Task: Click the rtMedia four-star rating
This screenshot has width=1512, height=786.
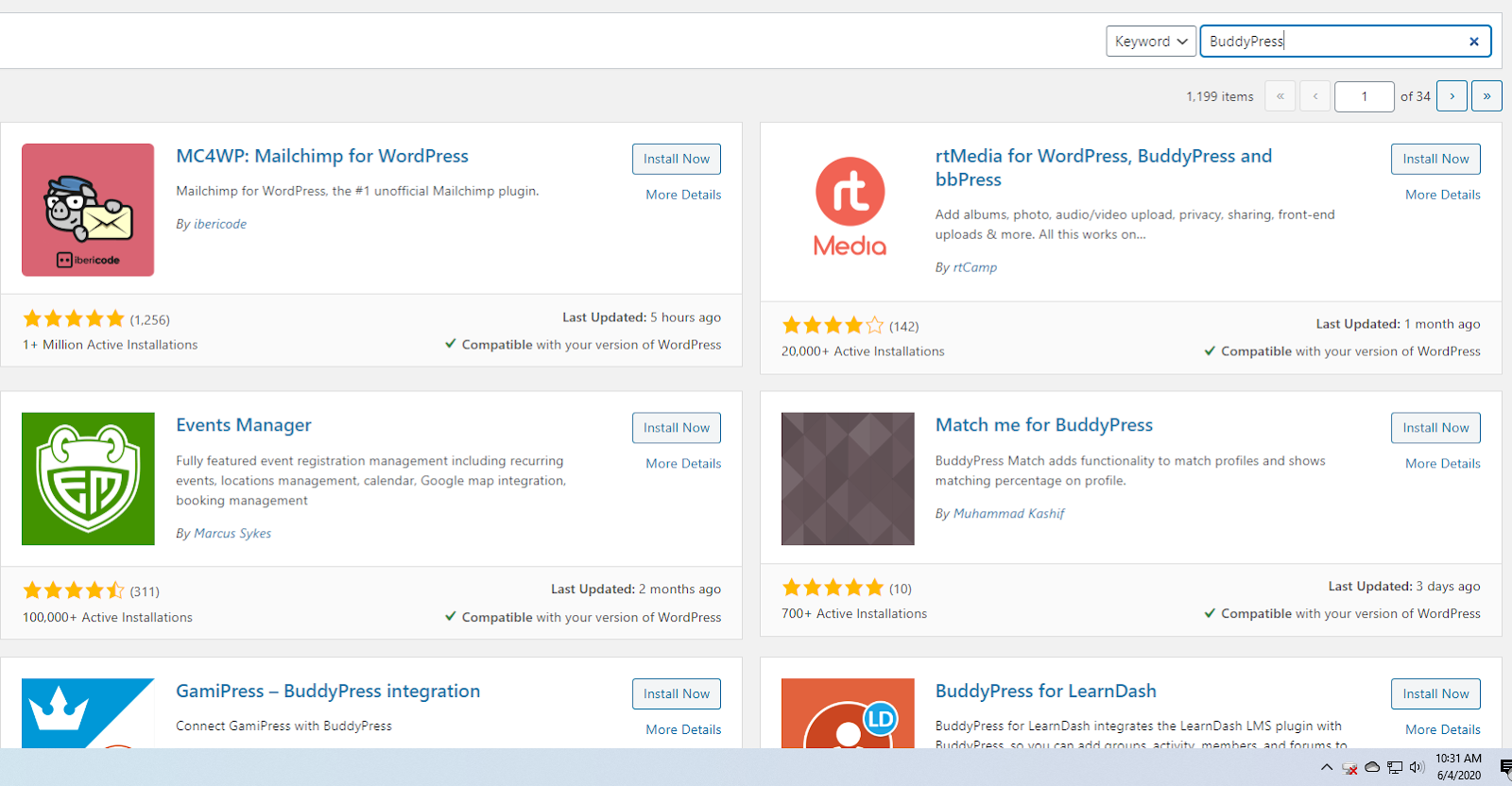Action: (833, 326)
